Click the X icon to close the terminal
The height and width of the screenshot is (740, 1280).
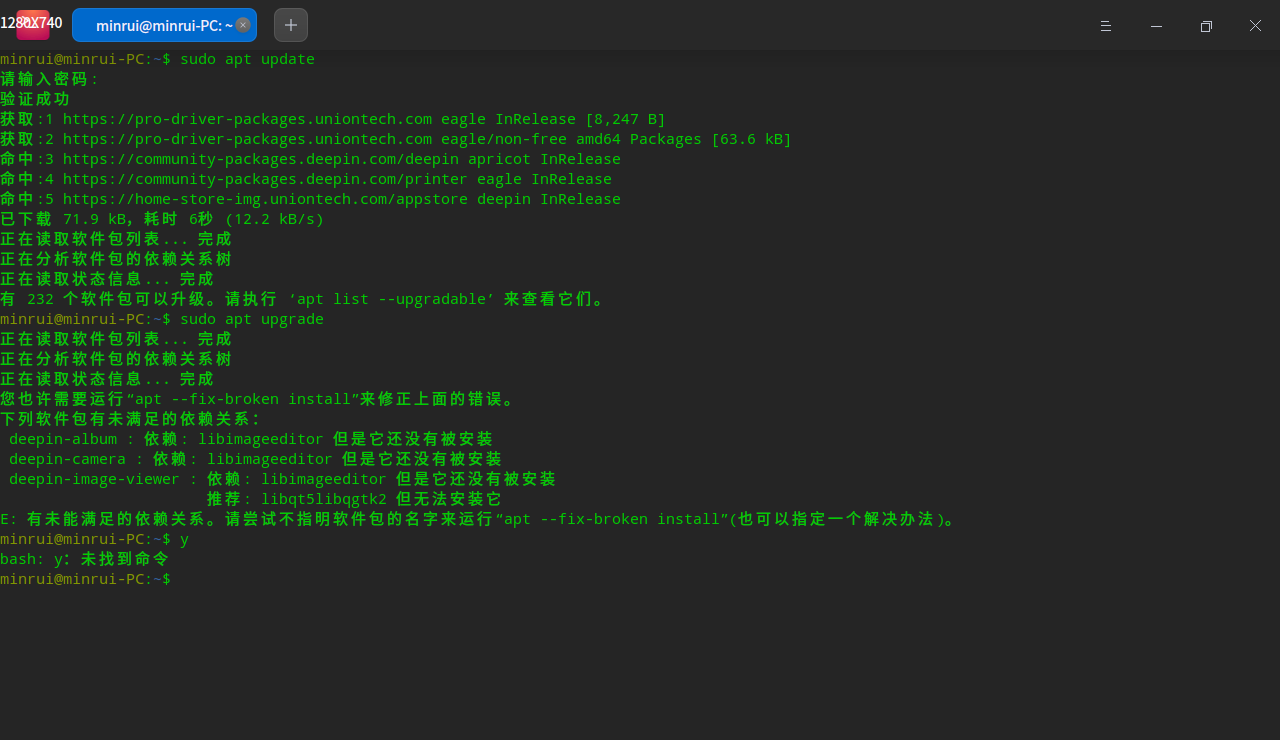1255,26
